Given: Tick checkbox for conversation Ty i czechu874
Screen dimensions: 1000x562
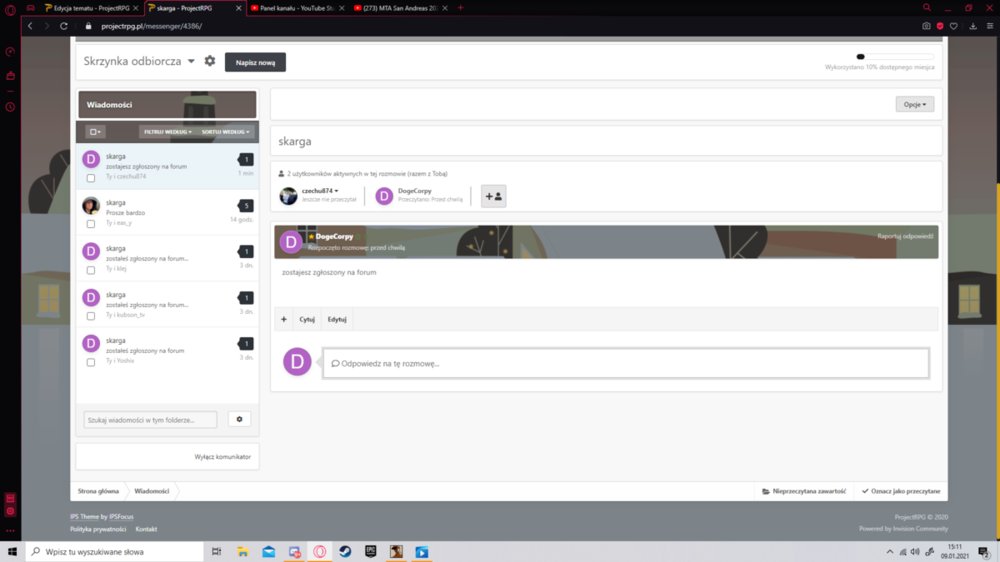Looking at the screenshot, I should [91, 178].
